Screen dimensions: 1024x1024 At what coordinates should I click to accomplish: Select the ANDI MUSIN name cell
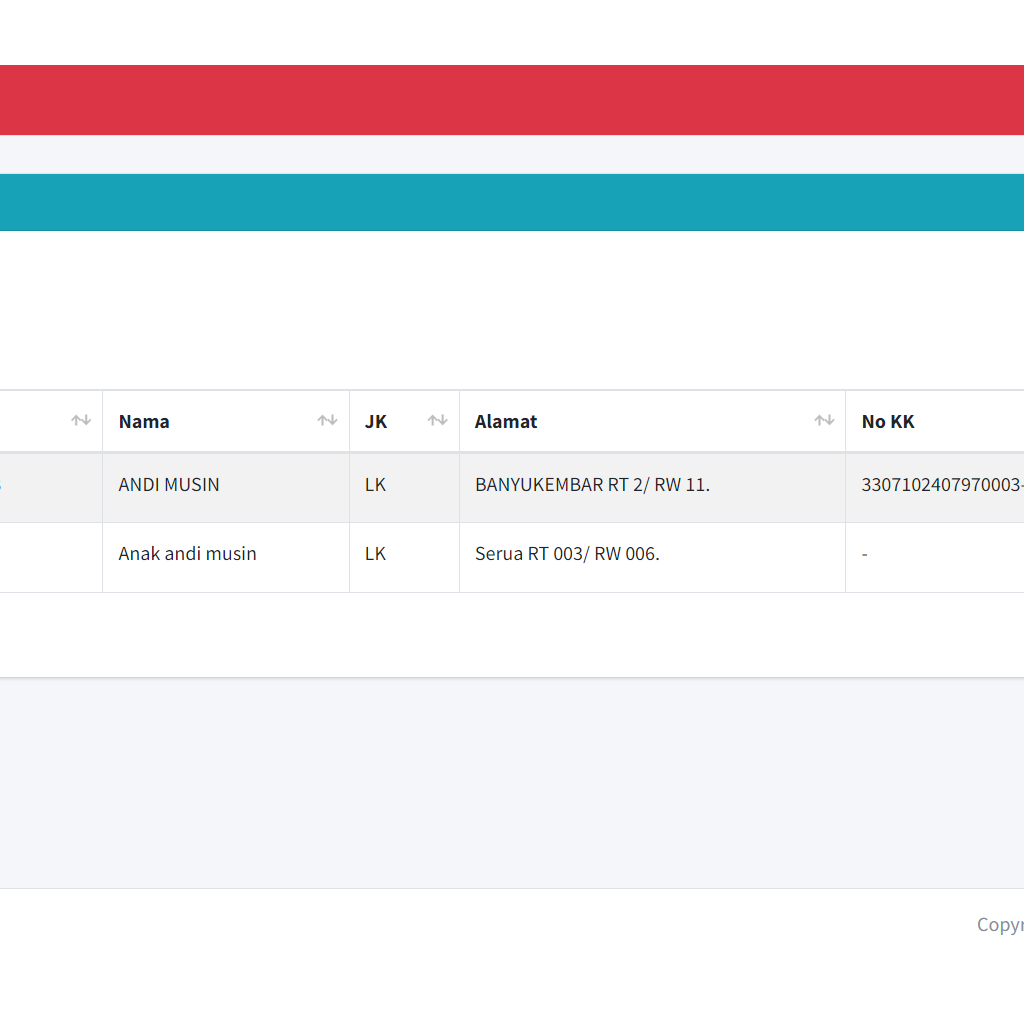(169, 485)
